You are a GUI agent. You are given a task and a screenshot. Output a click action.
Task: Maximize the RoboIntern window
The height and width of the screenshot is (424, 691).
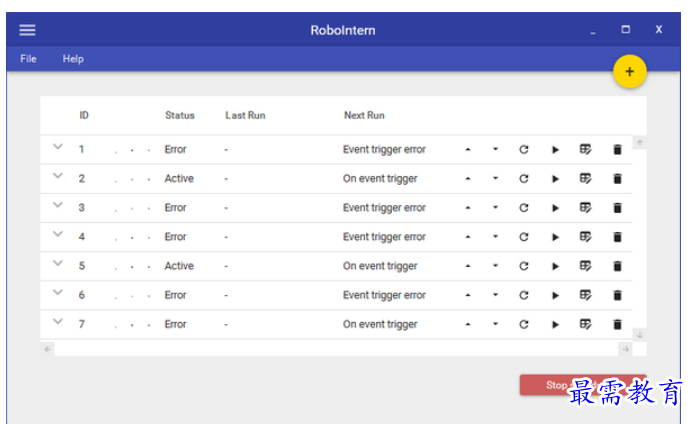click(625, 30)
